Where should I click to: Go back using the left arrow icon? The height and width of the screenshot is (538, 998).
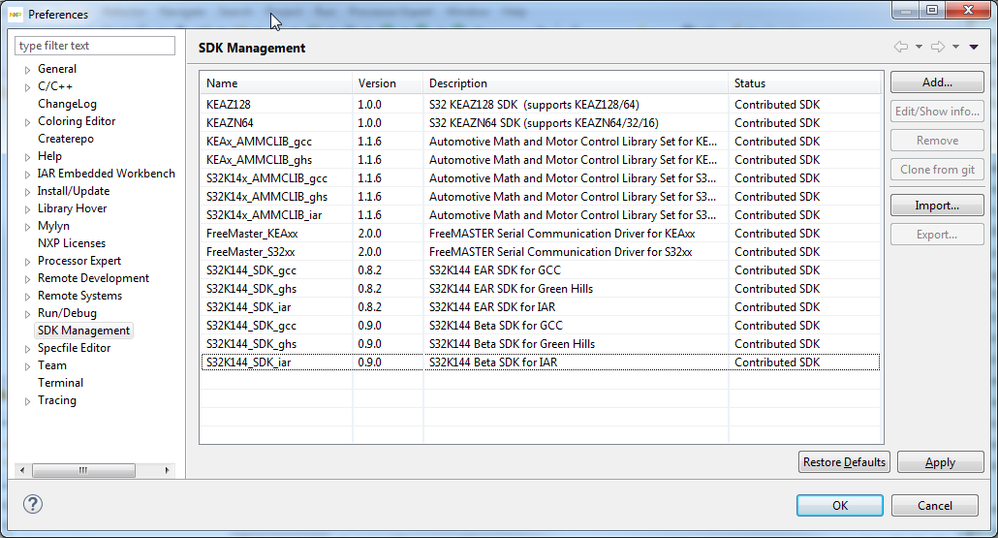click(901, 46)
